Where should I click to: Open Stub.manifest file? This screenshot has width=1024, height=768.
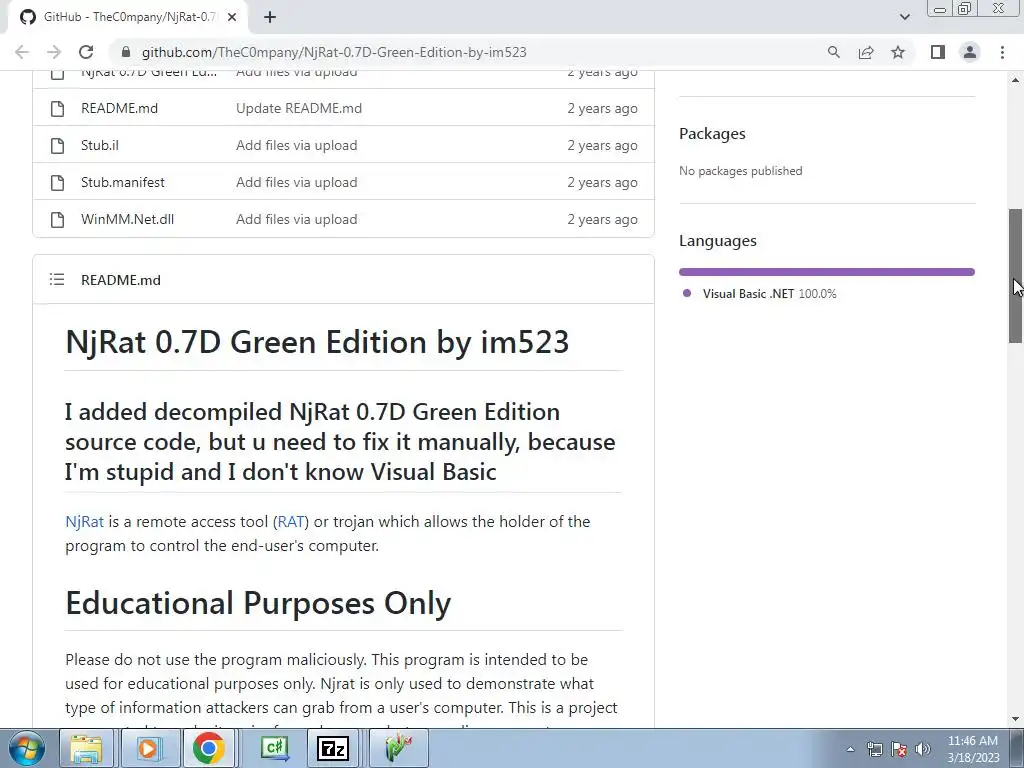(123, 182)
